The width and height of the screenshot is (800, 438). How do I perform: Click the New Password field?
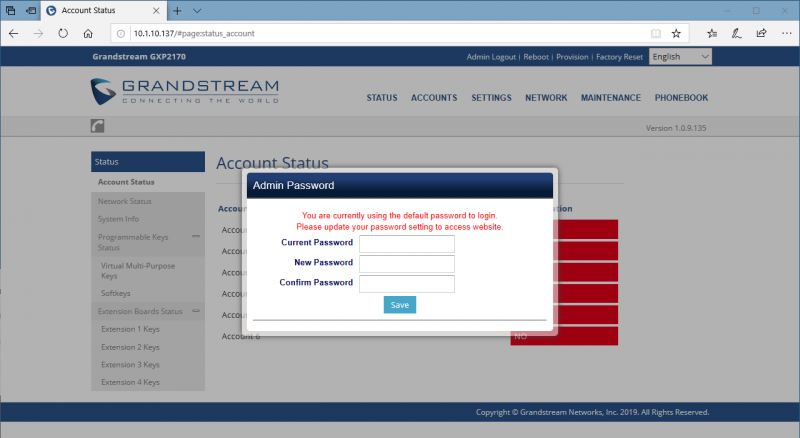[407, 264]
